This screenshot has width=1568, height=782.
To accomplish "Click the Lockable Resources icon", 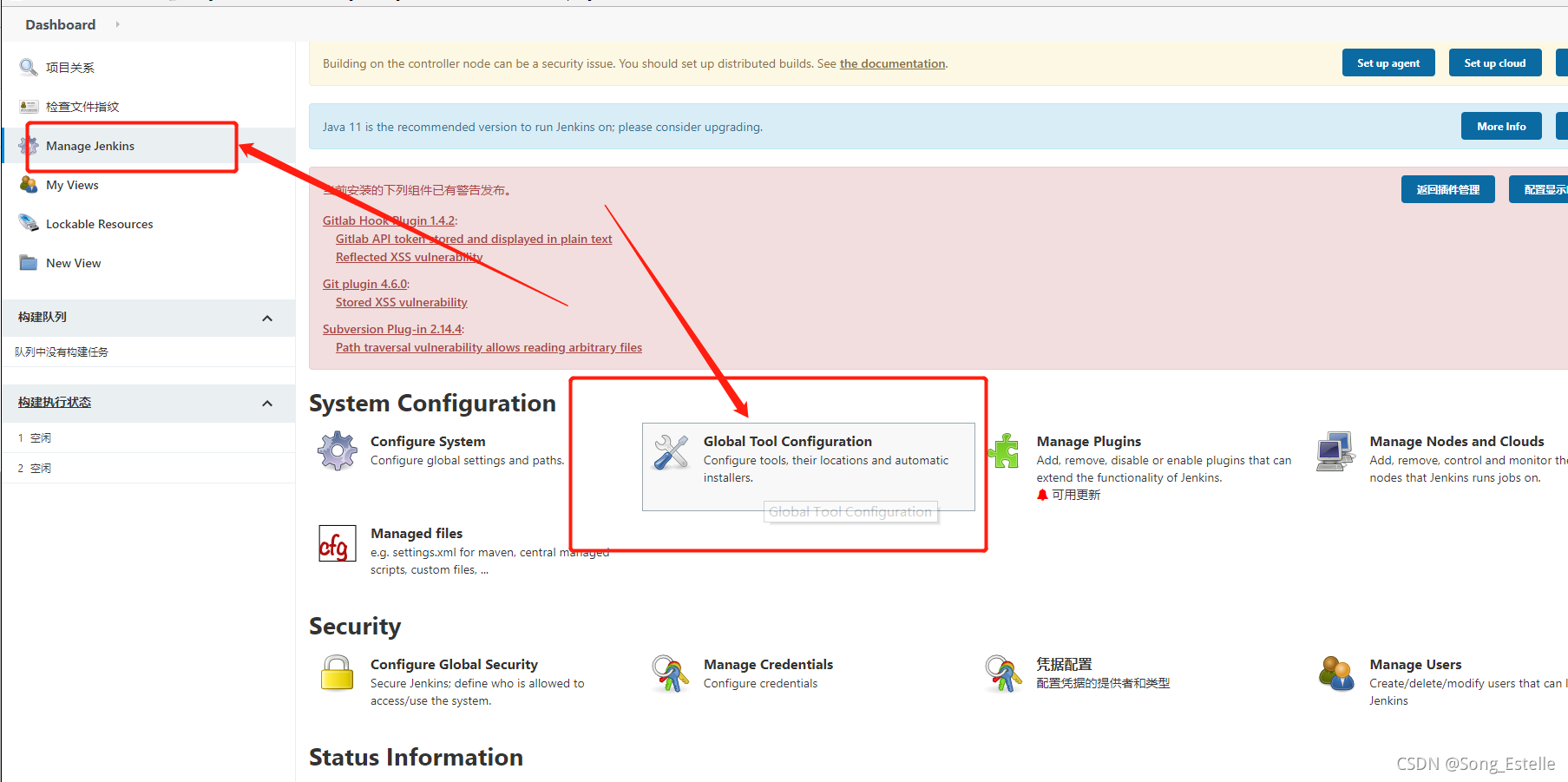I will pos(29,223).
